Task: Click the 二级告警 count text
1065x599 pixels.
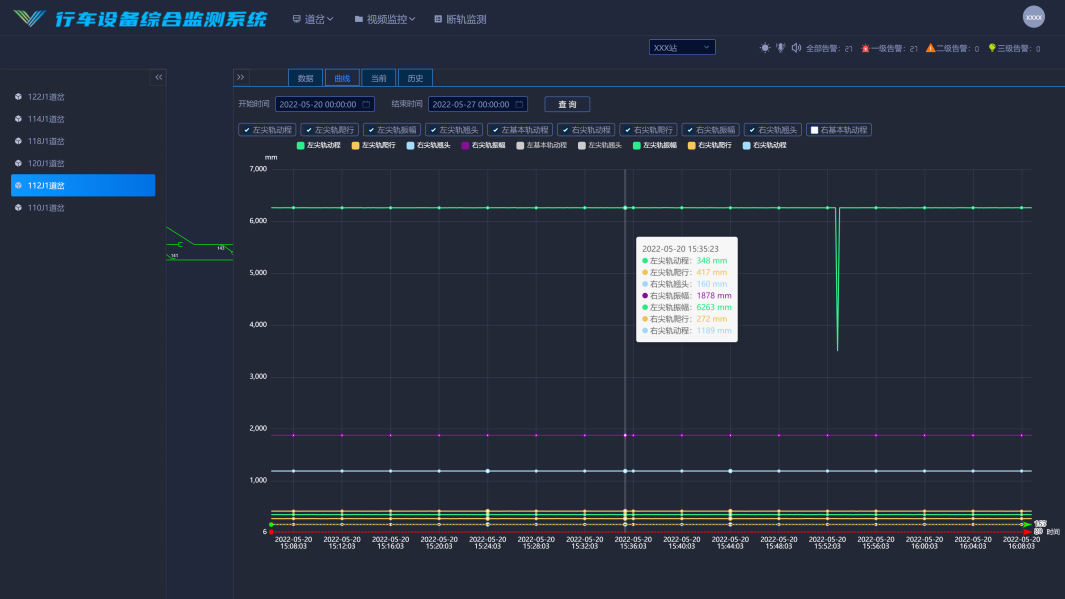Action: [958, 48]
